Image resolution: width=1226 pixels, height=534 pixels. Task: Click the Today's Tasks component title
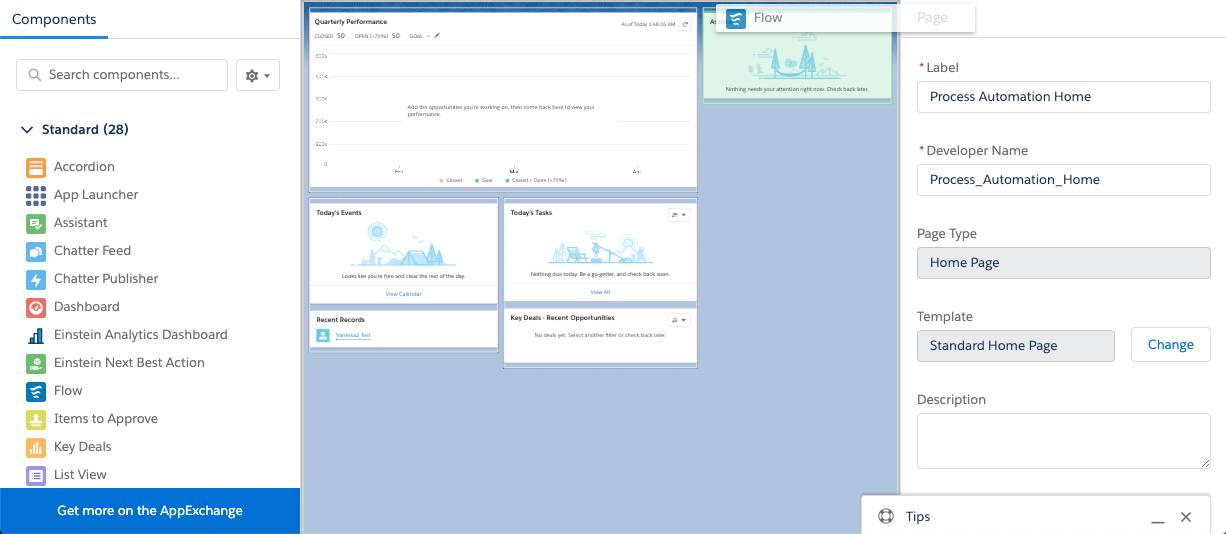(531, 213)
